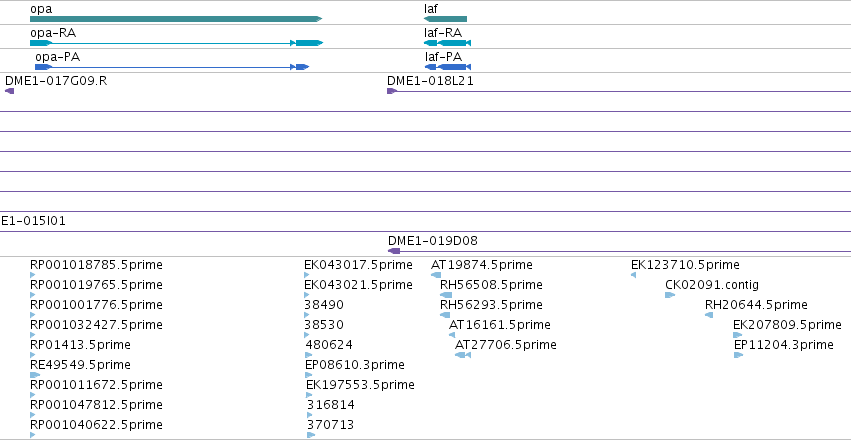The height and width of the screenshot is (440, 851).
Task: Click the EP08610.3prime EST glyph
Action: 309,375
